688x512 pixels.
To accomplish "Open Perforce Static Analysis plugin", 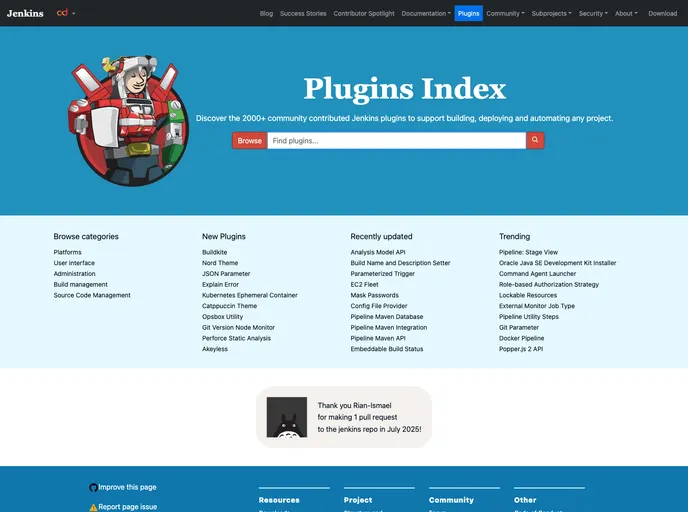I will pyautogui.click(x=236, y=338).
